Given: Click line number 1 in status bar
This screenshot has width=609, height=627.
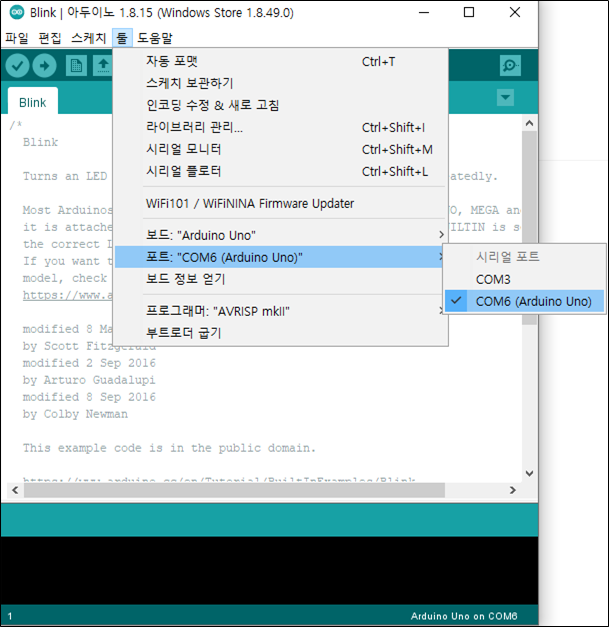Looking at the screenshot, I should coord(10,616).
